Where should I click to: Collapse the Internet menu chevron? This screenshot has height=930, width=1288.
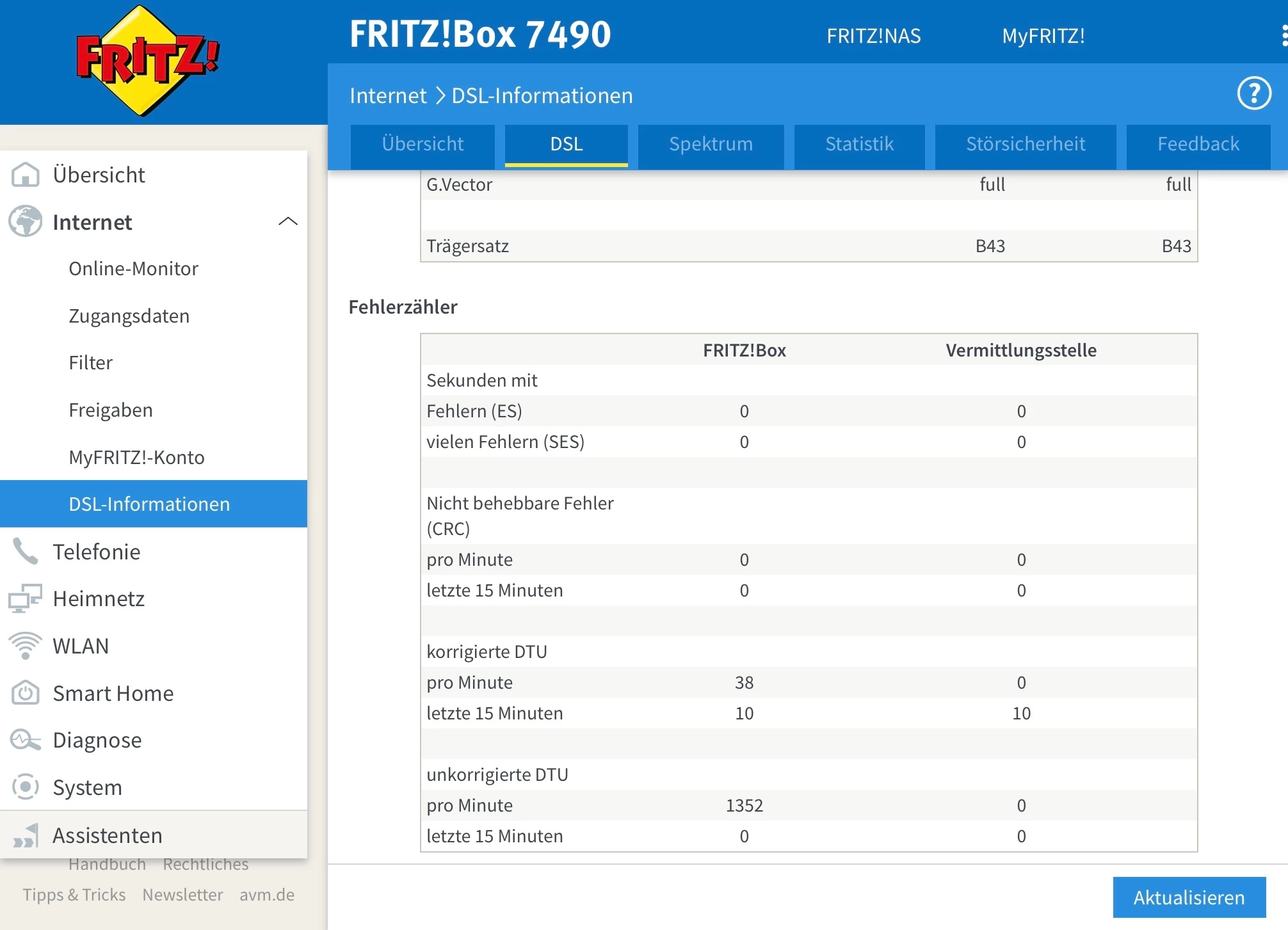click(288, 221)
